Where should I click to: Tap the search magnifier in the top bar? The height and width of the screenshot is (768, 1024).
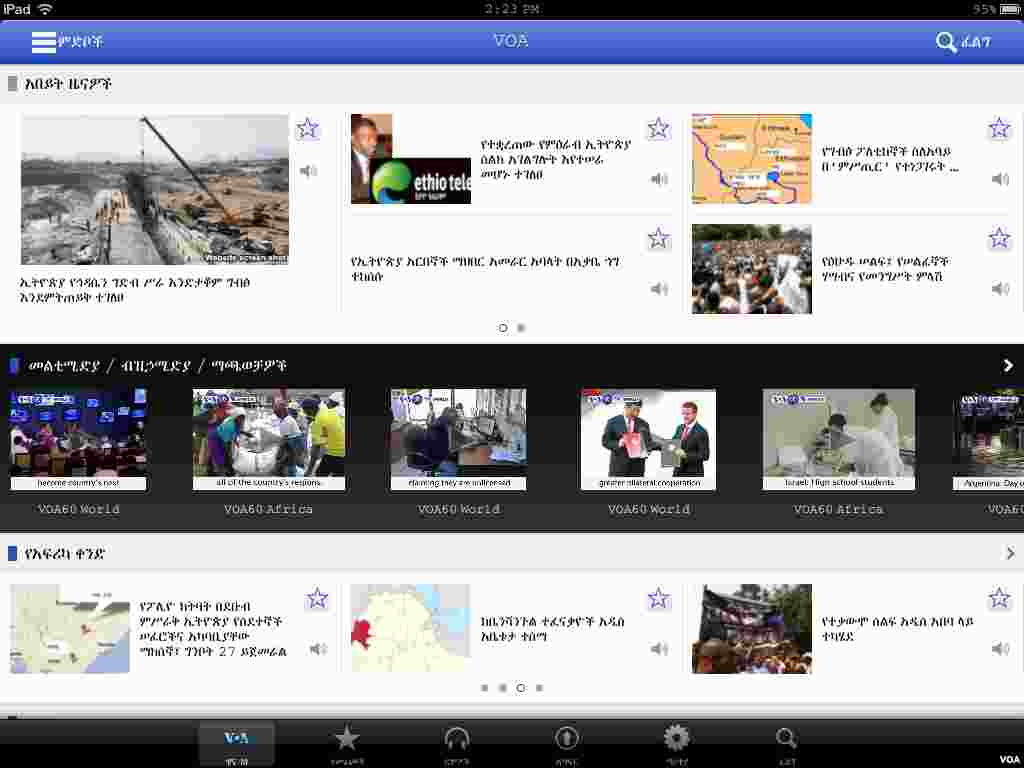click(944, 42)
